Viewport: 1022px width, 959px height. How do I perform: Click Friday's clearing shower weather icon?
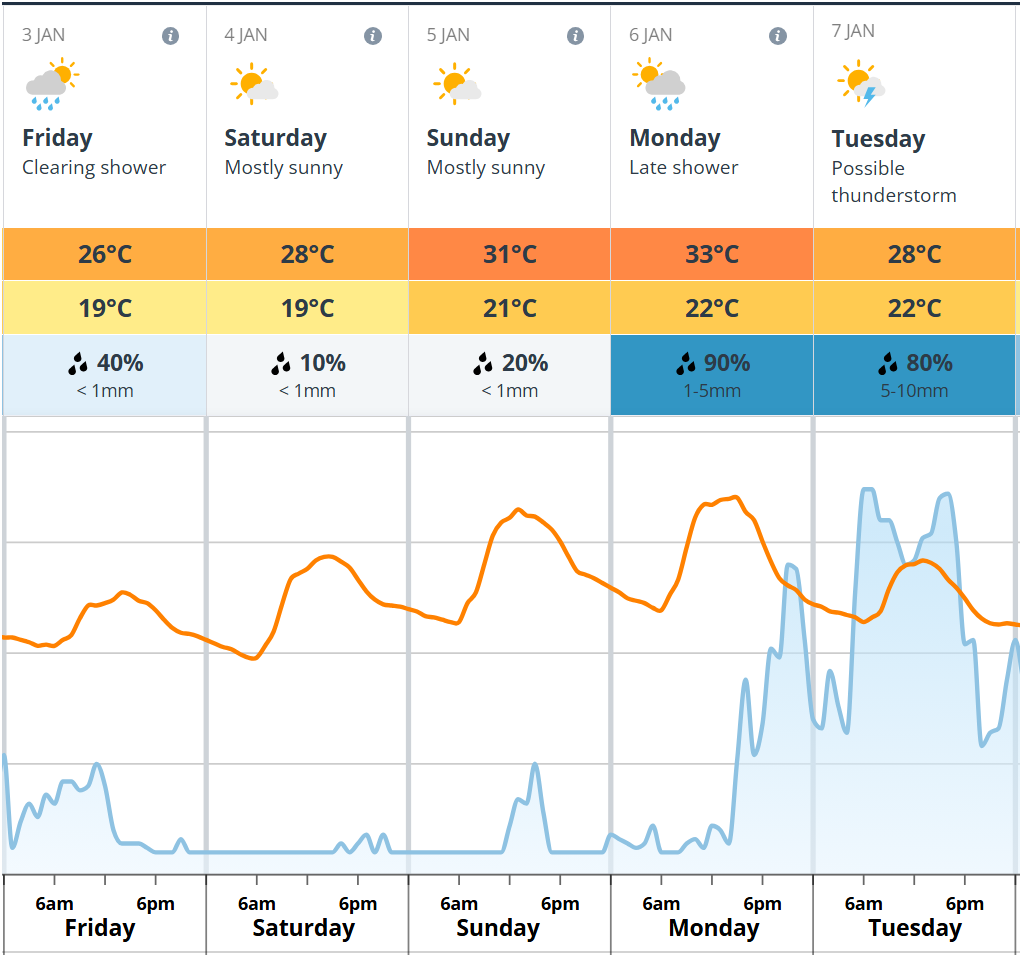click(52, 84)
